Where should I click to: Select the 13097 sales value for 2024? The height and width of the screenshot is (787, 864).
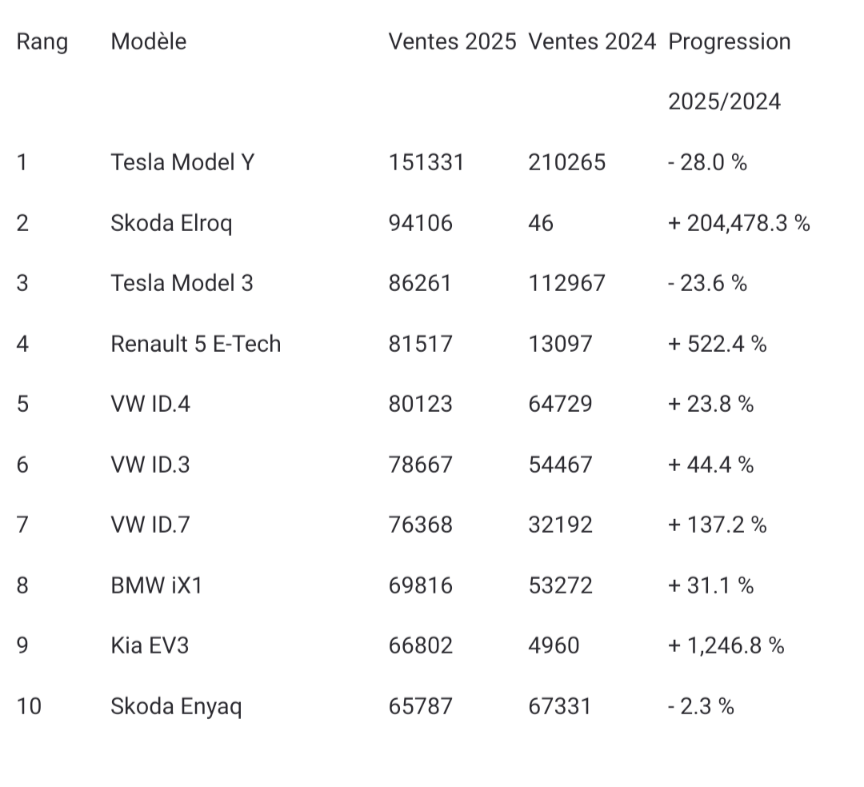point(560,344)
